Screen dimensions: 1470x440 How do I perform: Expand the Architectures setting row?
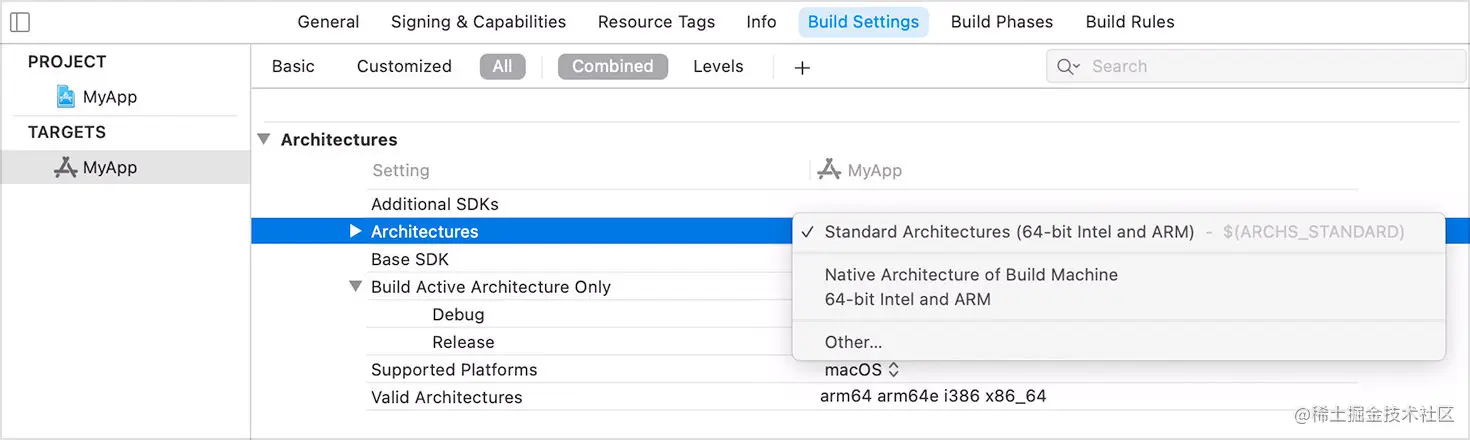(x=355, y=231)
